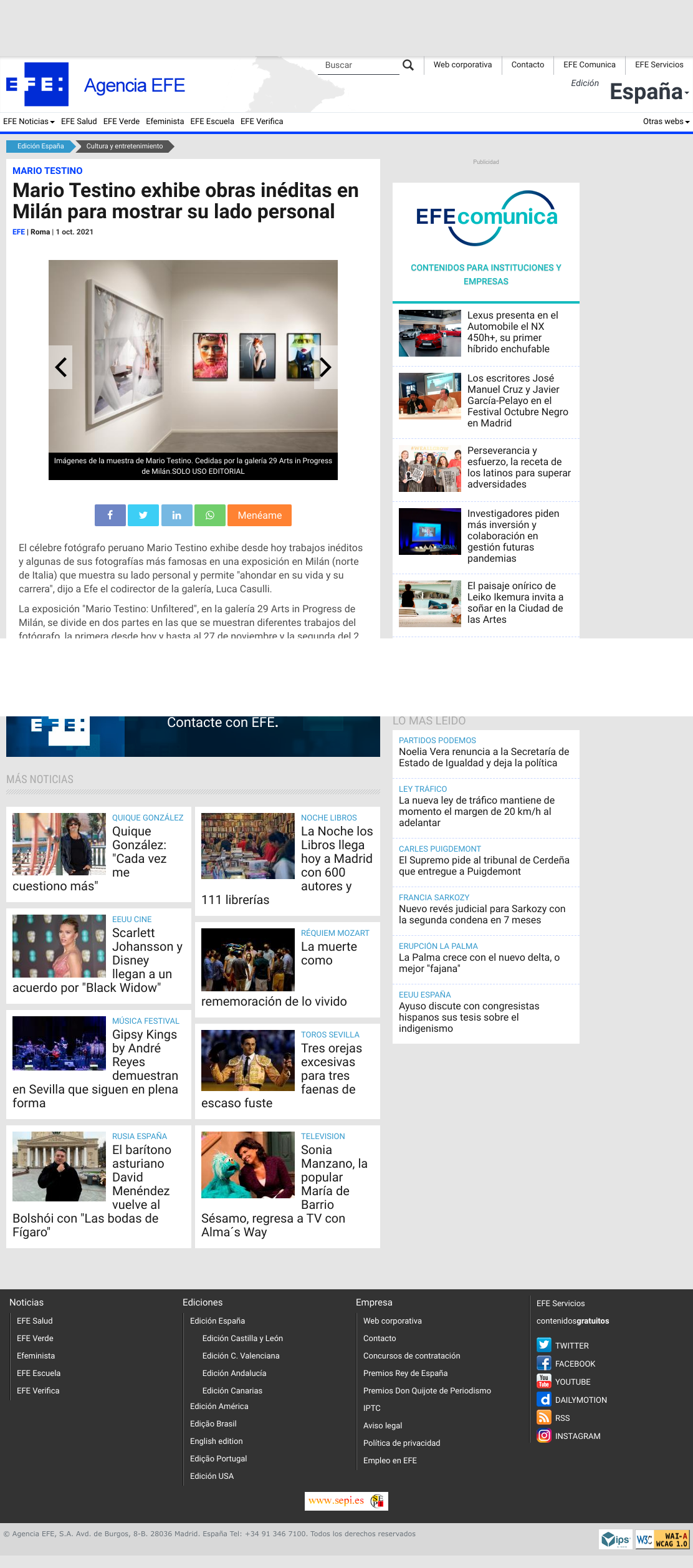Screen dimensions: 693x1568
Task: Open Scarlett Johansson Black Widow thumbnail
Action: coord(59,946)
